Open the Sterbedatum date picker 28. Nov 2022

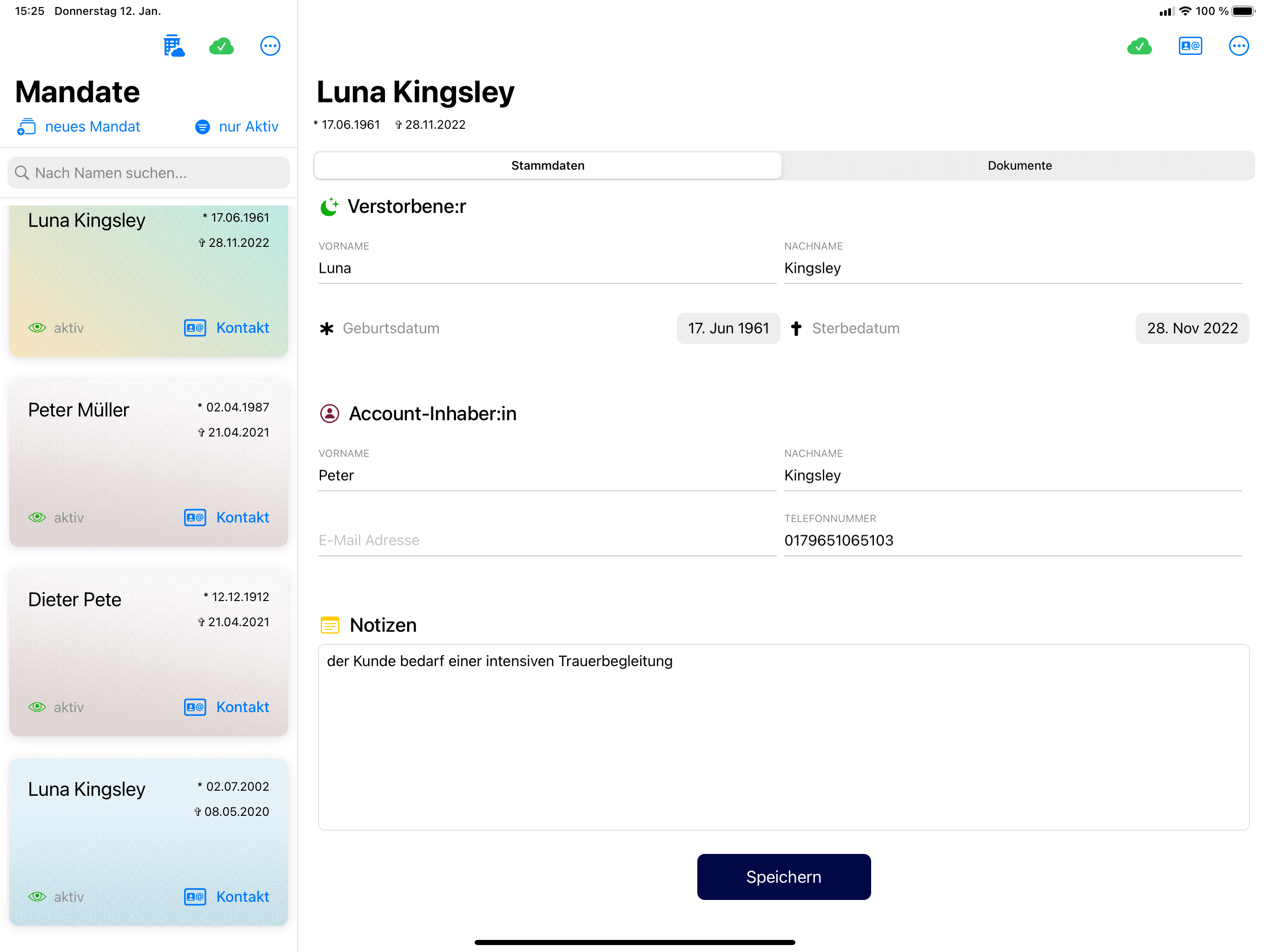coord(1192,329)
